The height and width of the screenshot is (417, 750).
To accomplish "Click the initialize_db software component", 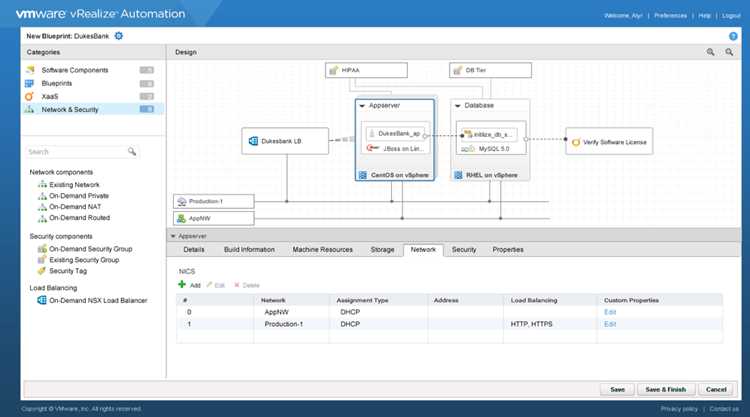I will (x=488, y=134).
